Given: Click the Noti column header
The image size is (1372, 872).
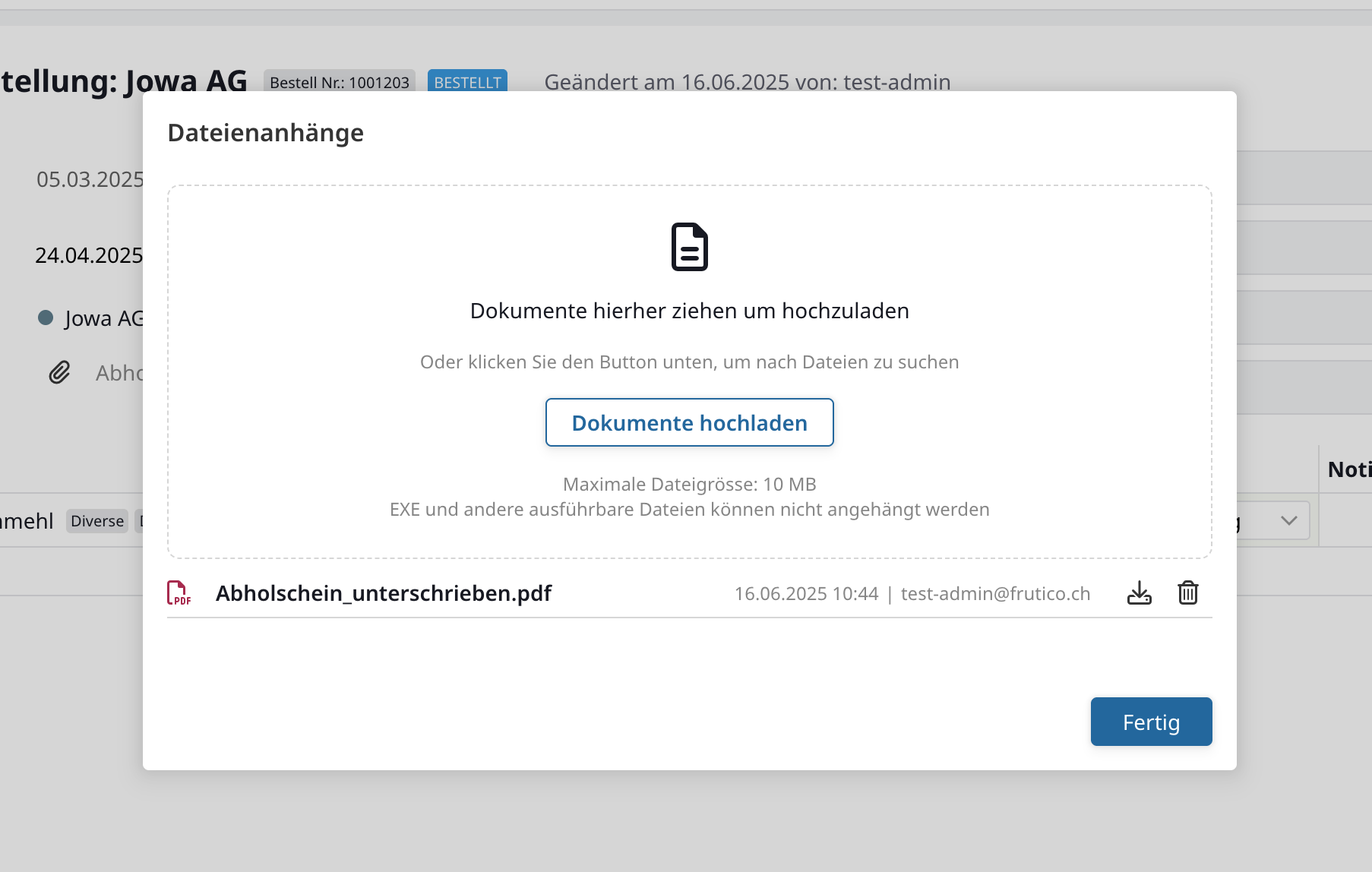Looking at the screenshot, I should tap(1348, 469).
